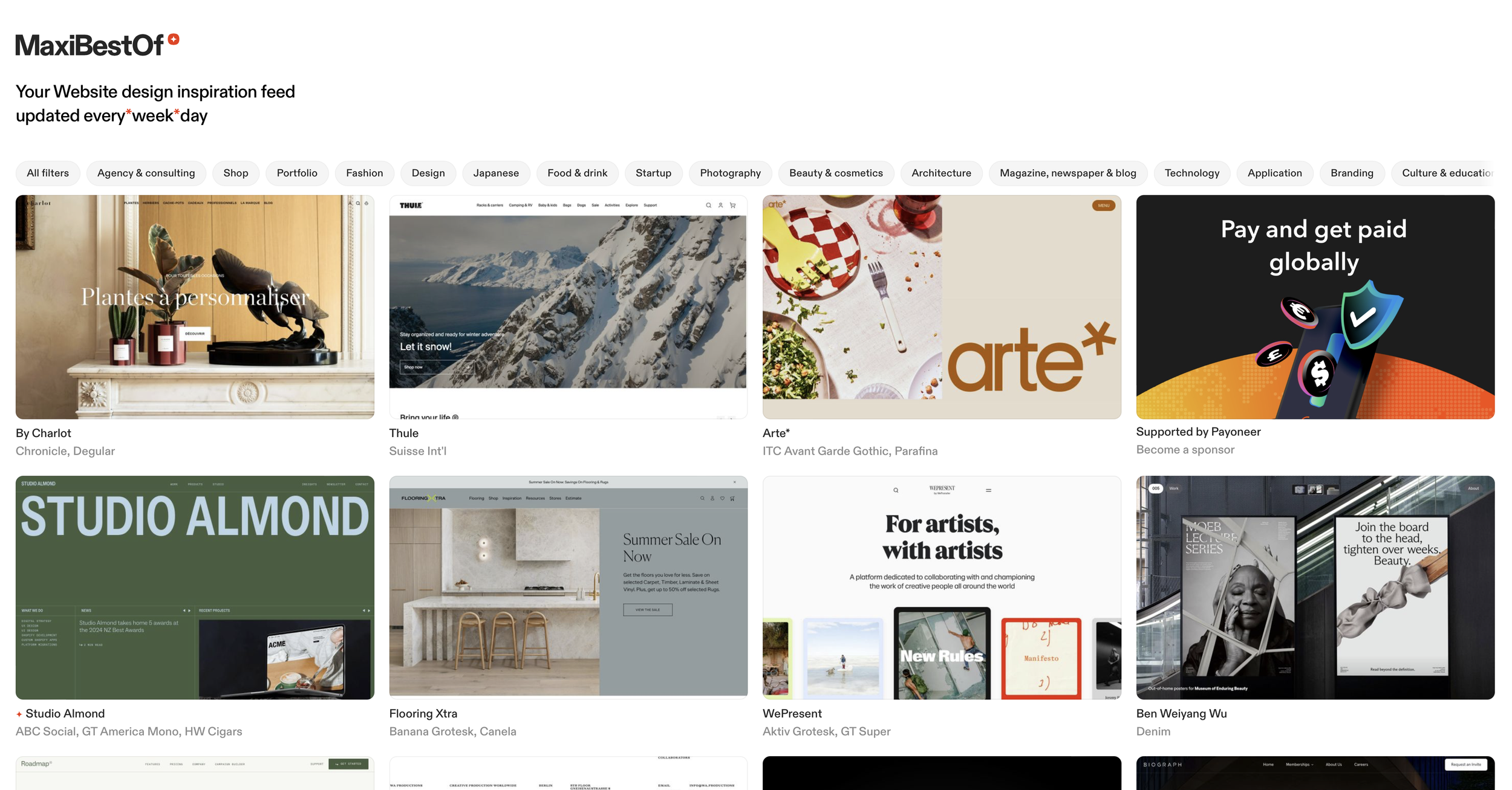This screenshot has width=1512, height=790.
Task: Open All filters panel
Action: click(48, 173)
